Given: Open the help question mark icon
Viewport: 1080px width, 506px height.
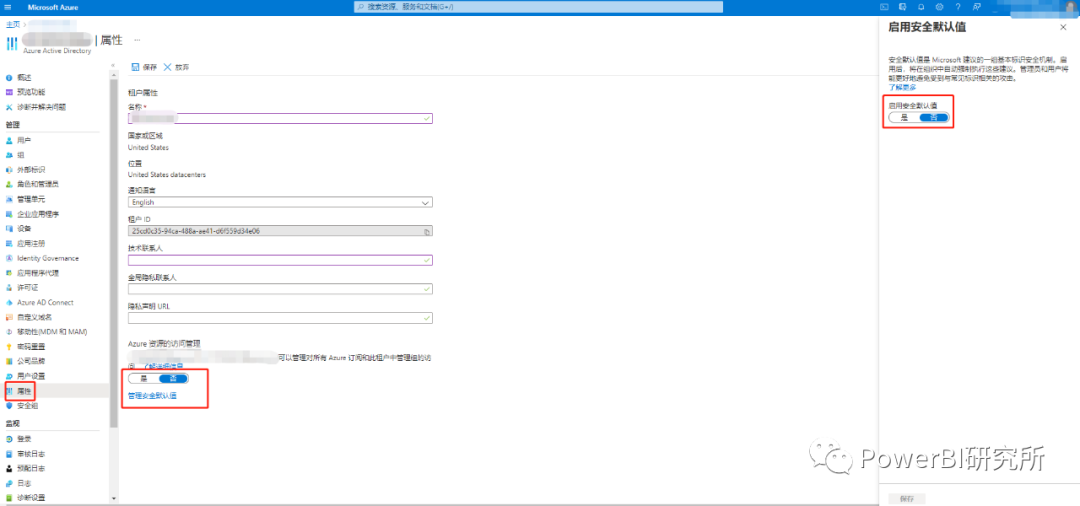Looking at the screenshot, I should click(x=957, y=7).
